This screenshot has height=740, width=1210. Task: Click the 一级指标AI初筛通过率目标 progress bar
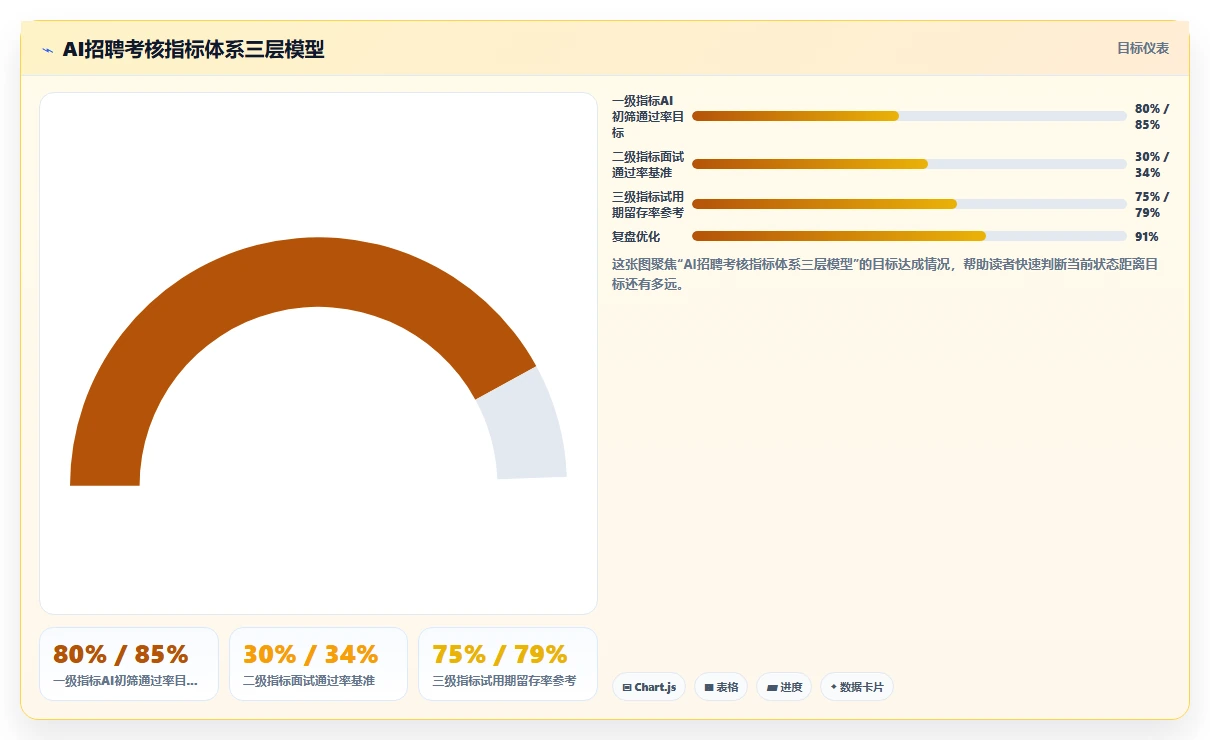909,116
